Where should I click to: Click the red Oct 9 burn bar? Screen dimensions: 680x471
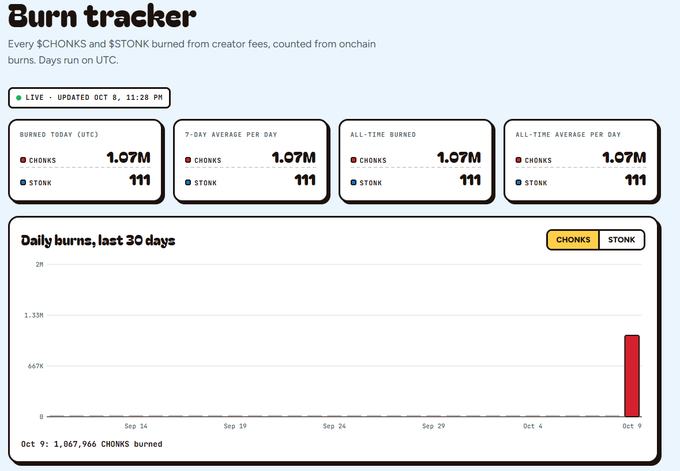[631, 376]
